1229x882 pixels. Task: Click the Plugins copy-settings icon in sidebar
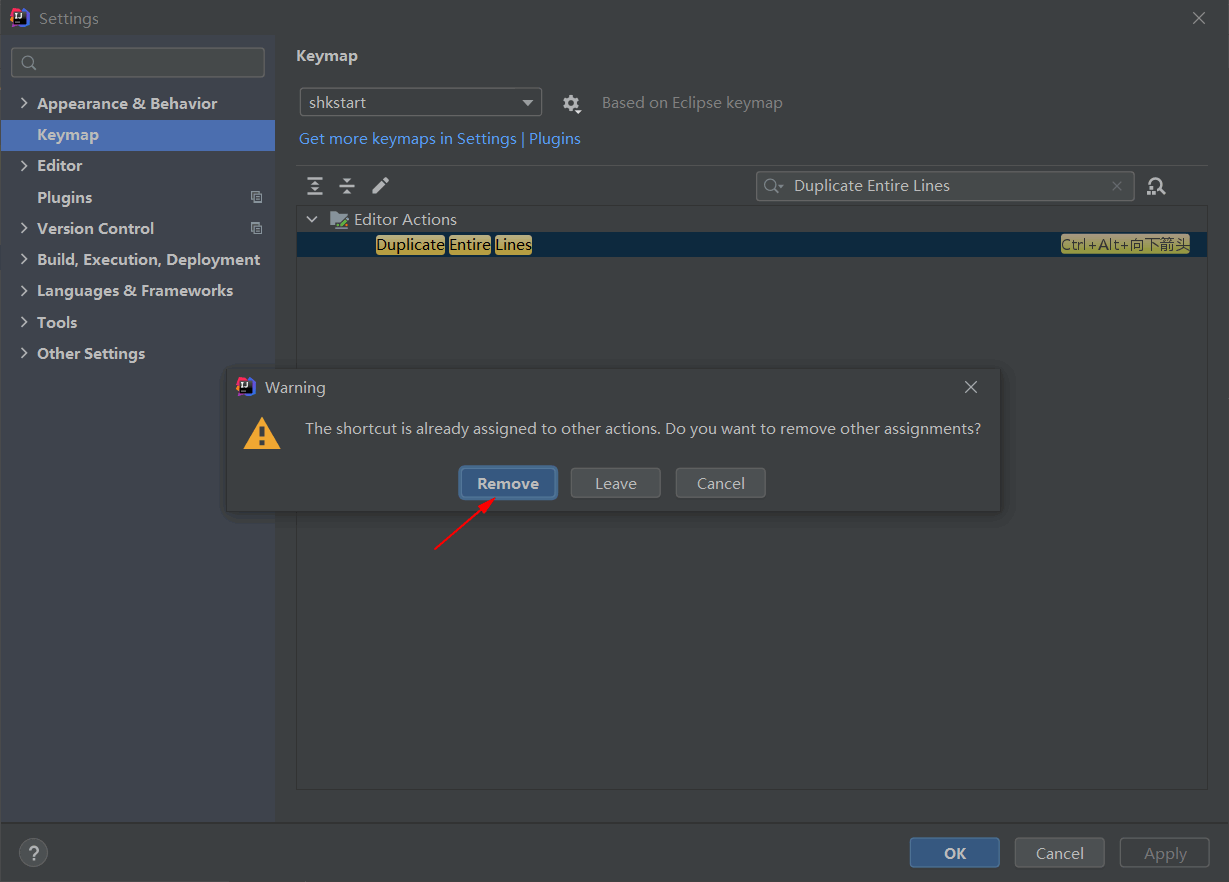257,198
